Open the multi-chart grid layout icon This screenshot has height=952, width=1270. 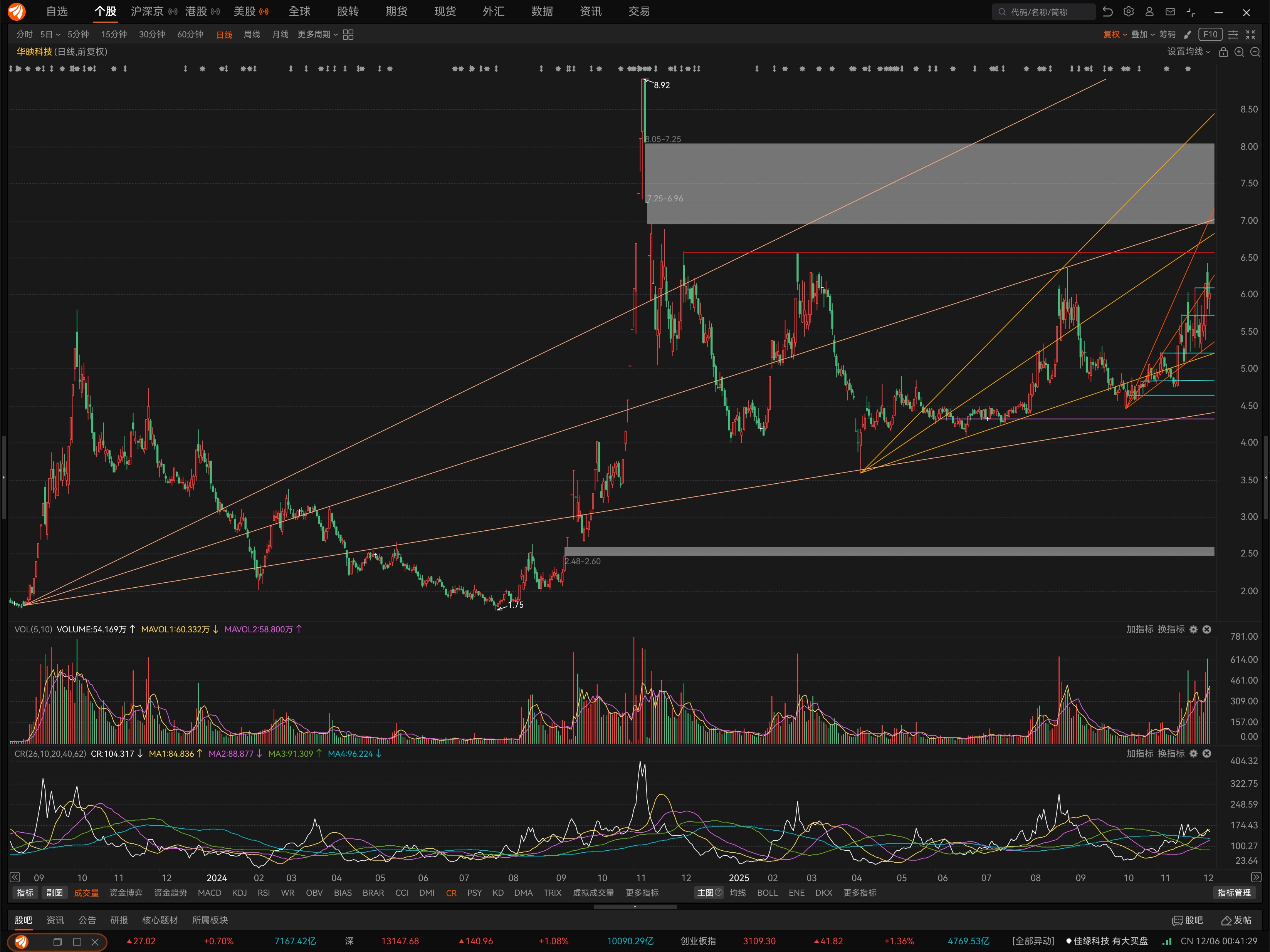point(348,34)
